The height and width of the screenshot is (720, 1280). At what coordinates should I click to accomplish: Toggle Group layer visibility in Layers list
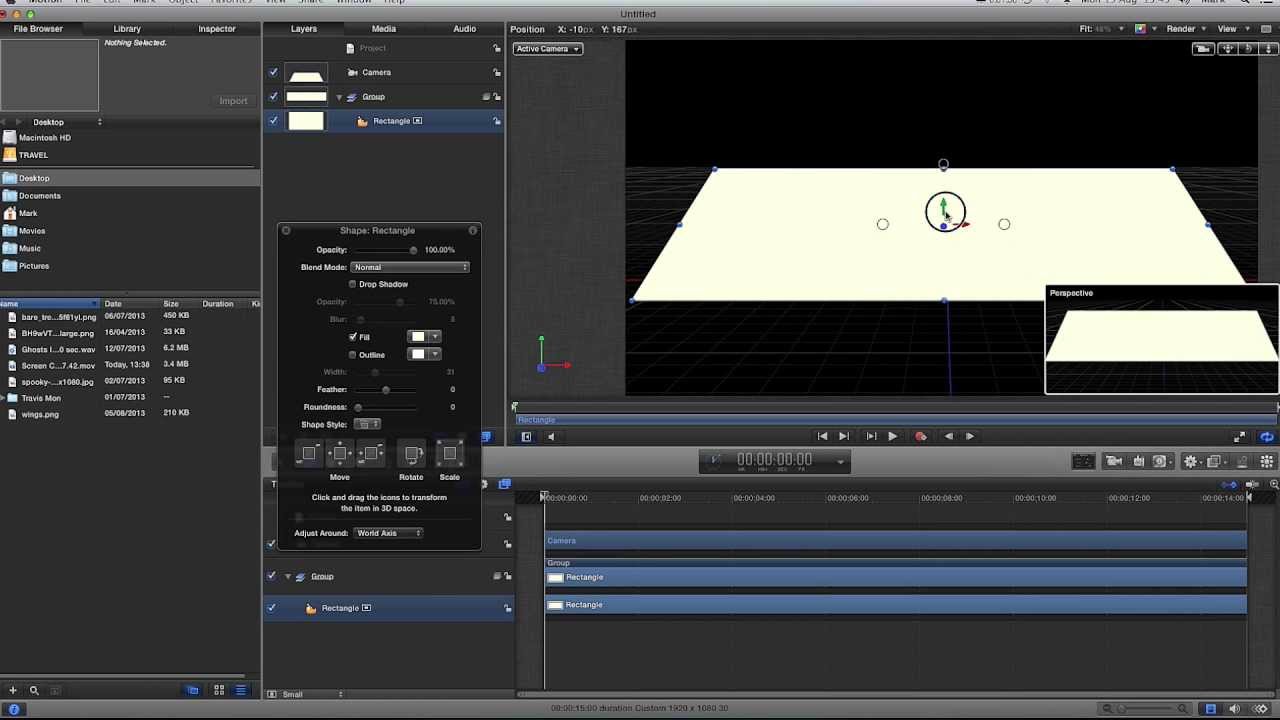(273, 97)
